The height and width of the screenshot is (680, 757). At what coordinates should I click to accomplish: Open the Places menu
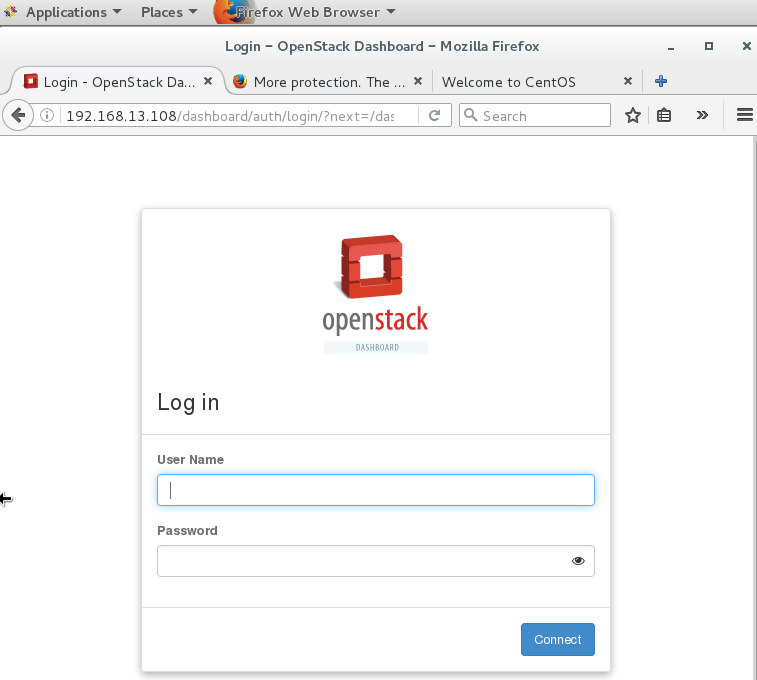[169, 12]
